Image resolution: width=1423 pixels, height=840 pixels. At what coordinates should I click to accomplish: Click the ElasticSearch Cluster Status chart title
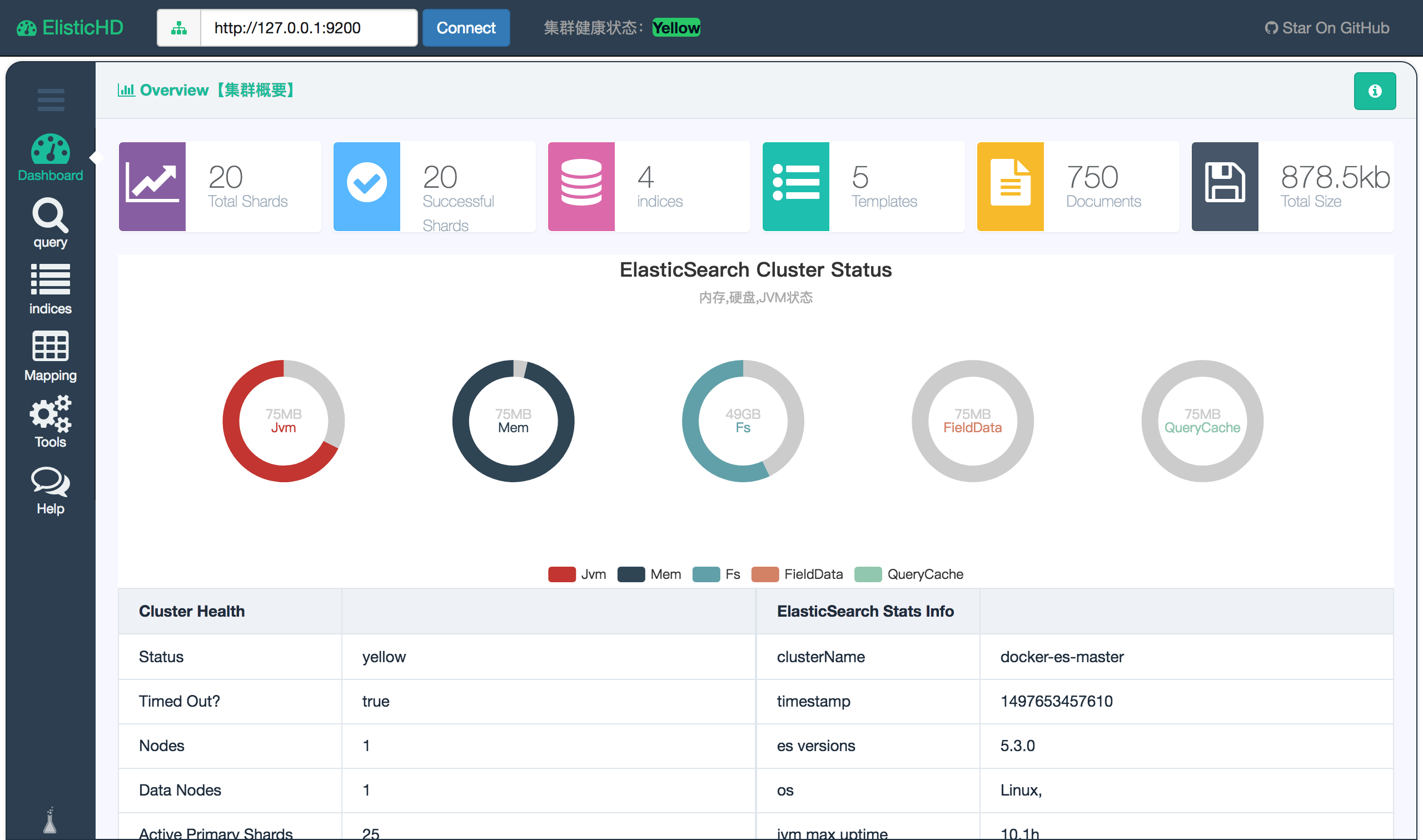coord(755,270)
